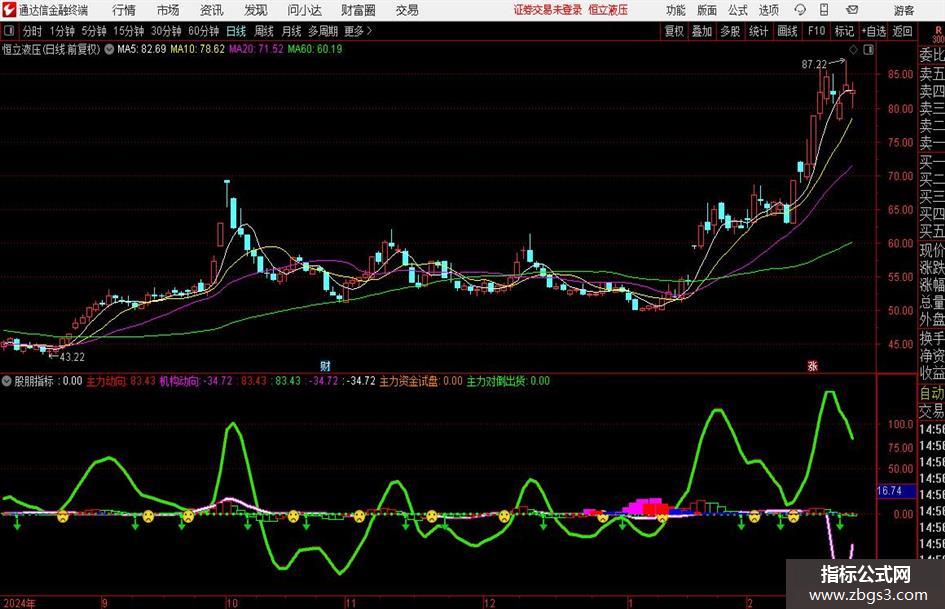The height and width of the screenshot is (609, 945).
Task: Click the mobile phone icon
Action: pyautogui.click(x=824, y=10)
